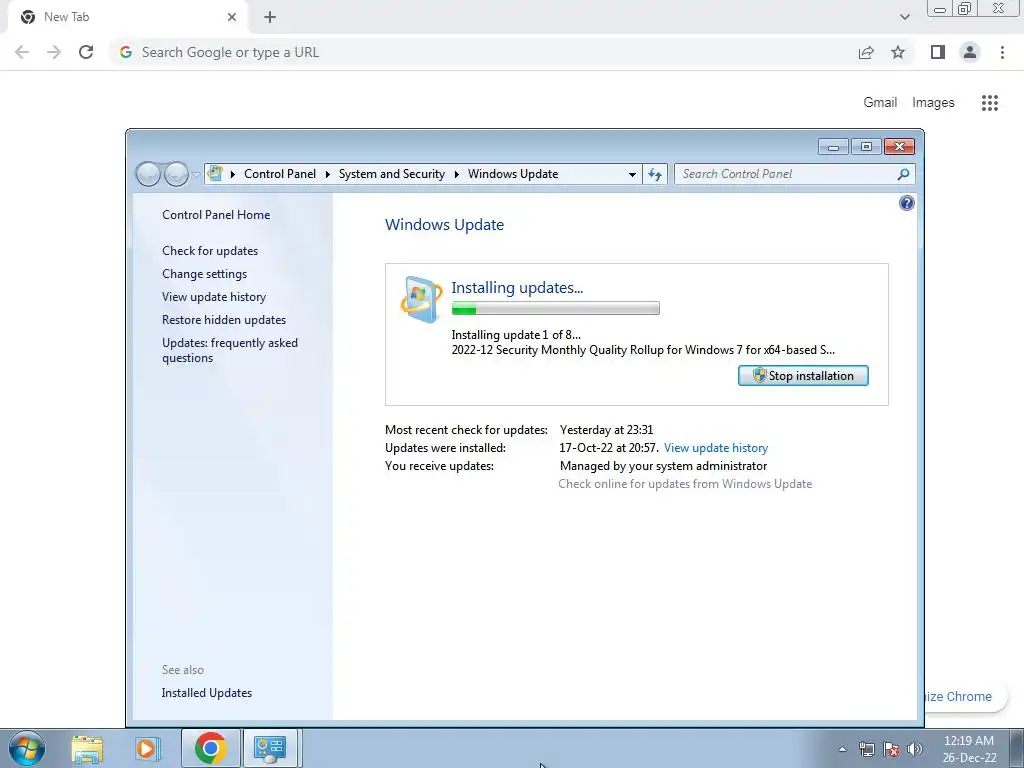This screenshot has height=768, width=1024.
Task: Open Updates: frequently asked questions
Action: click(230, 350)
